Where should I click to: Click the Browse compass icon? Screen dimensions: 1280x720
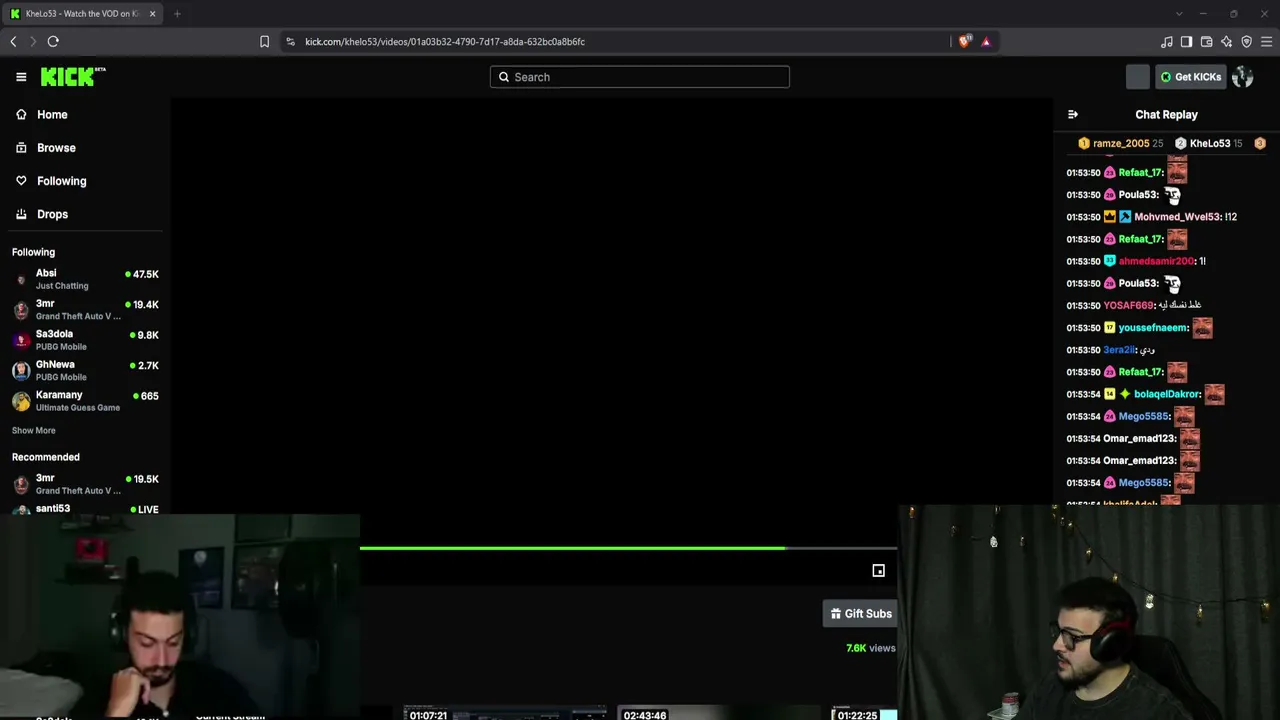(21, 148)
